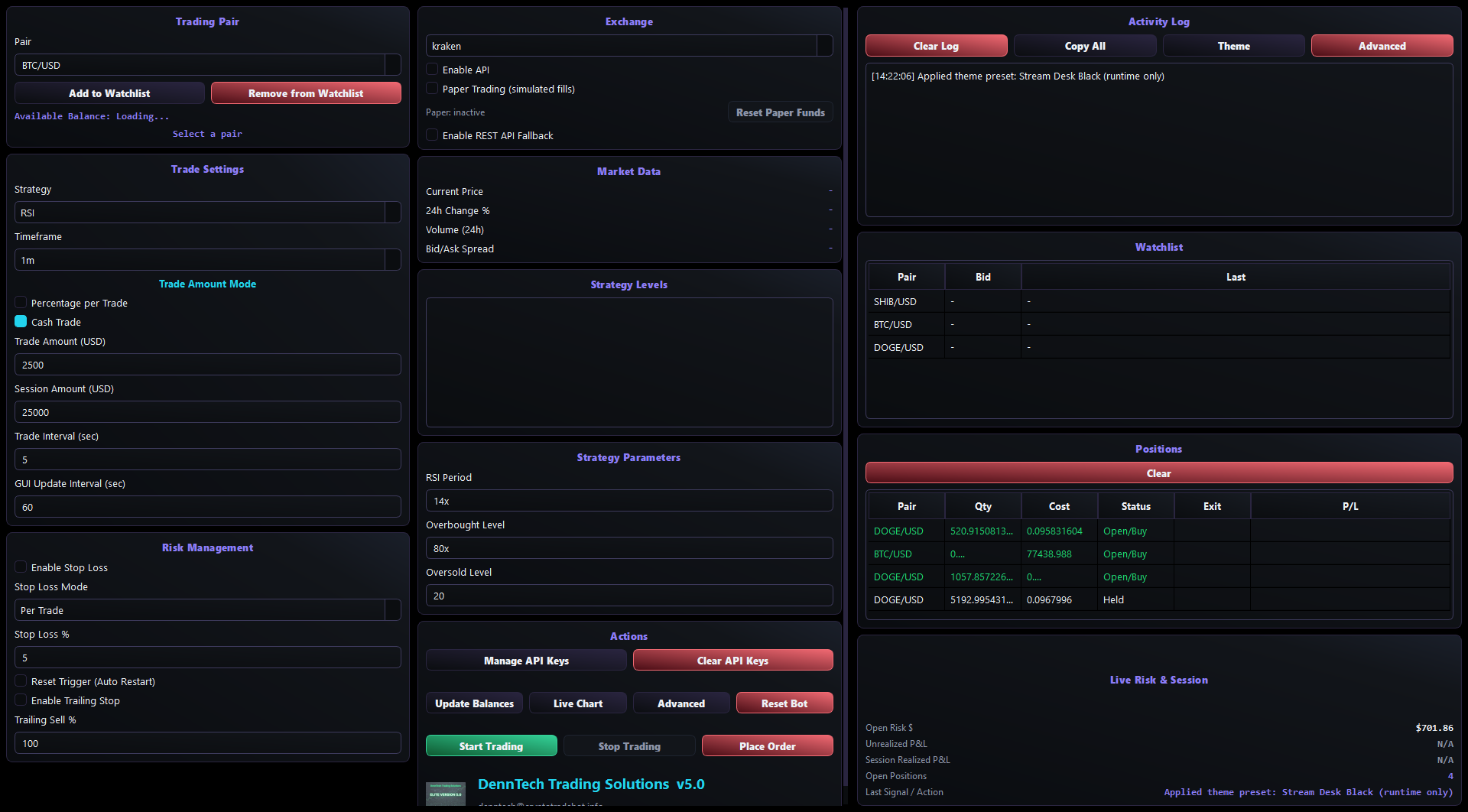Click the applied theme preset log entry
1468x812 pixels.
pyautogui.click(x=1018, y=76)
